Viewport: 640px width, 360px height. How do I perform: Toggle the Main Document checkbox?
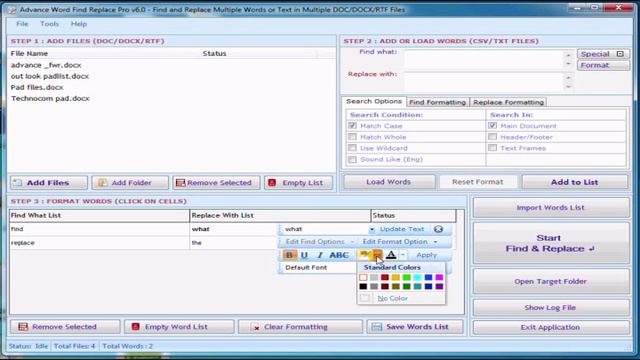tap(493, 126)
